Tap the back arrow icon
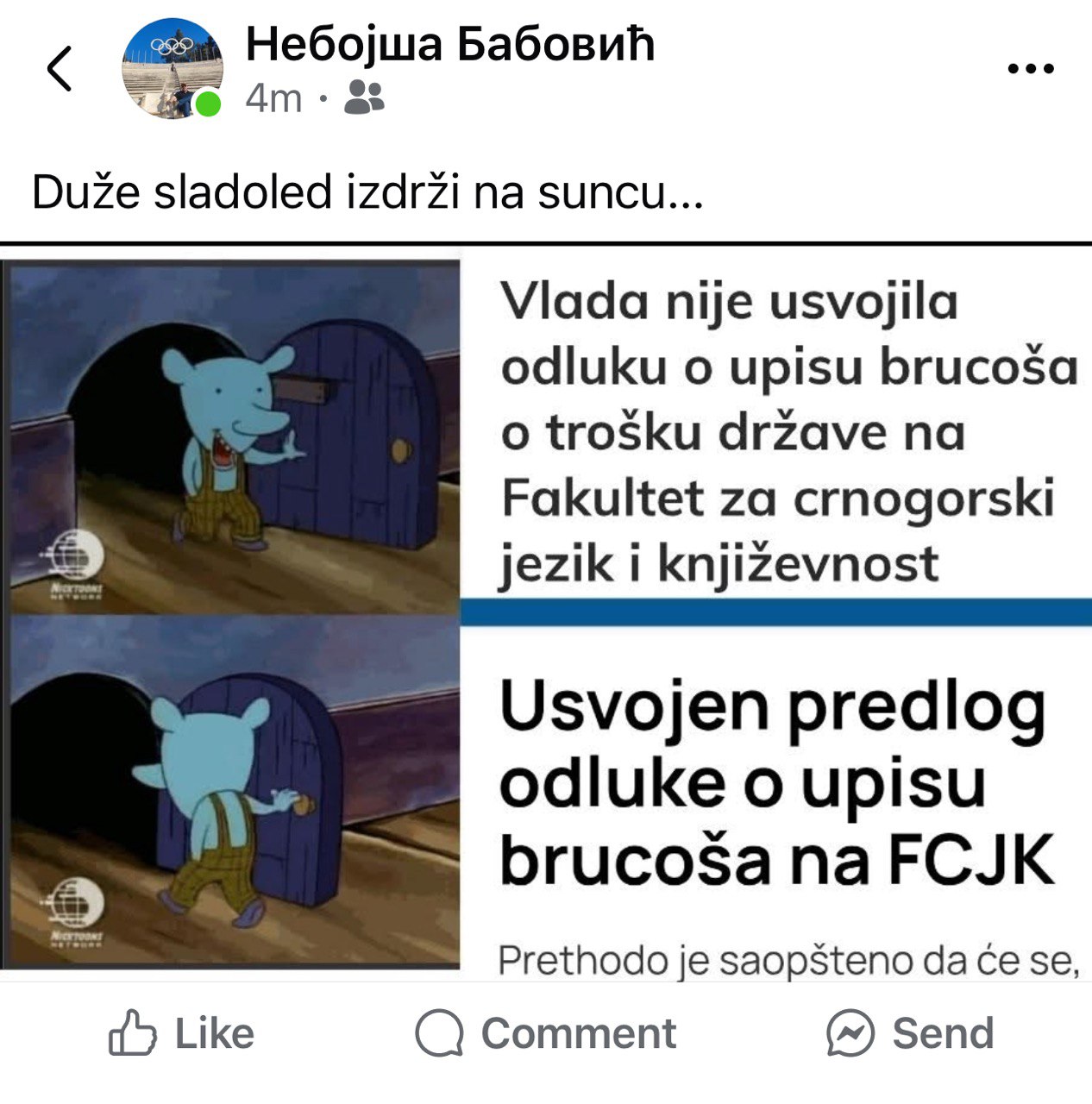Screen dimensions: 1092x1104 tap(59, 69)
